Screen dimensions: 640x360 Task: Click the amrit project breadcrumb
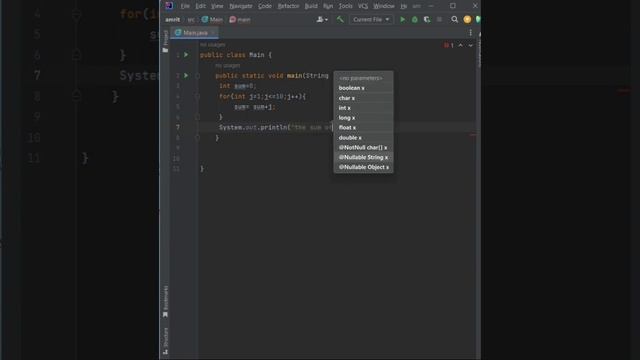(x=173, y=20)
